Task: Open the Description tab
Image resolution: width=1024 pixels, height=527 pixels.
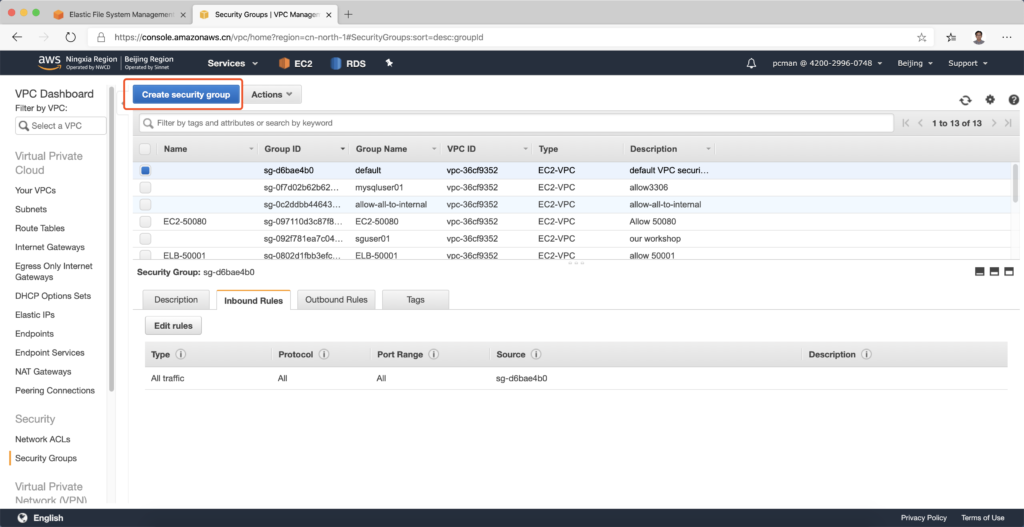Action: coord(176,299)
